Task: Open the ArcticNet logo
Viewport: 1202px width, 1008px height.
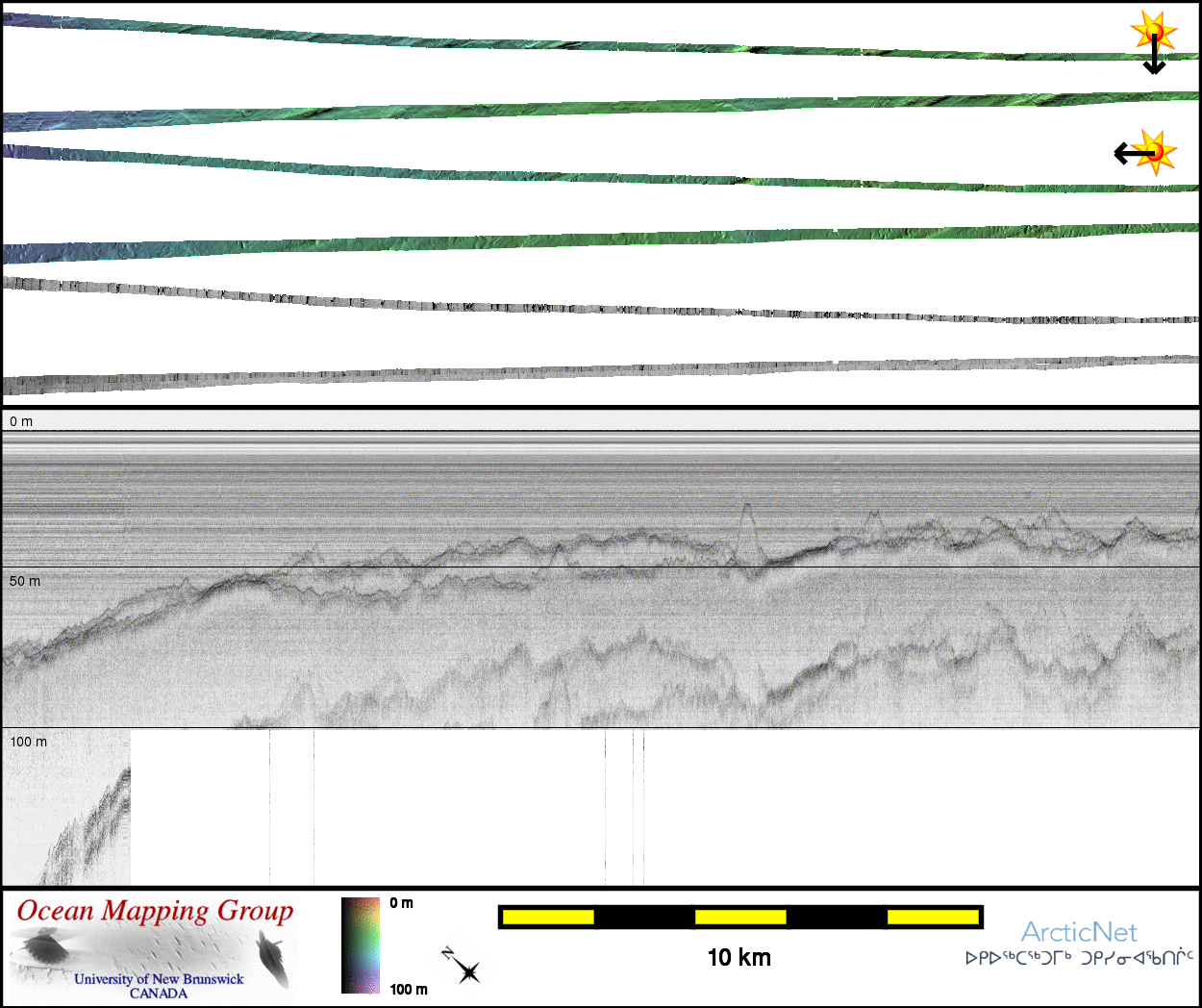Action: coord(1078,932)
